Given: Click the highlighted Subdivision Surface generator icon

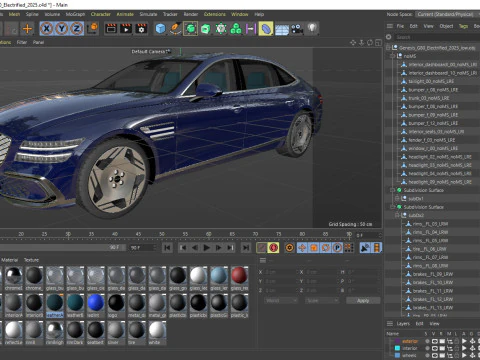Looking at the screenshot, I should (x=190, y=29).
